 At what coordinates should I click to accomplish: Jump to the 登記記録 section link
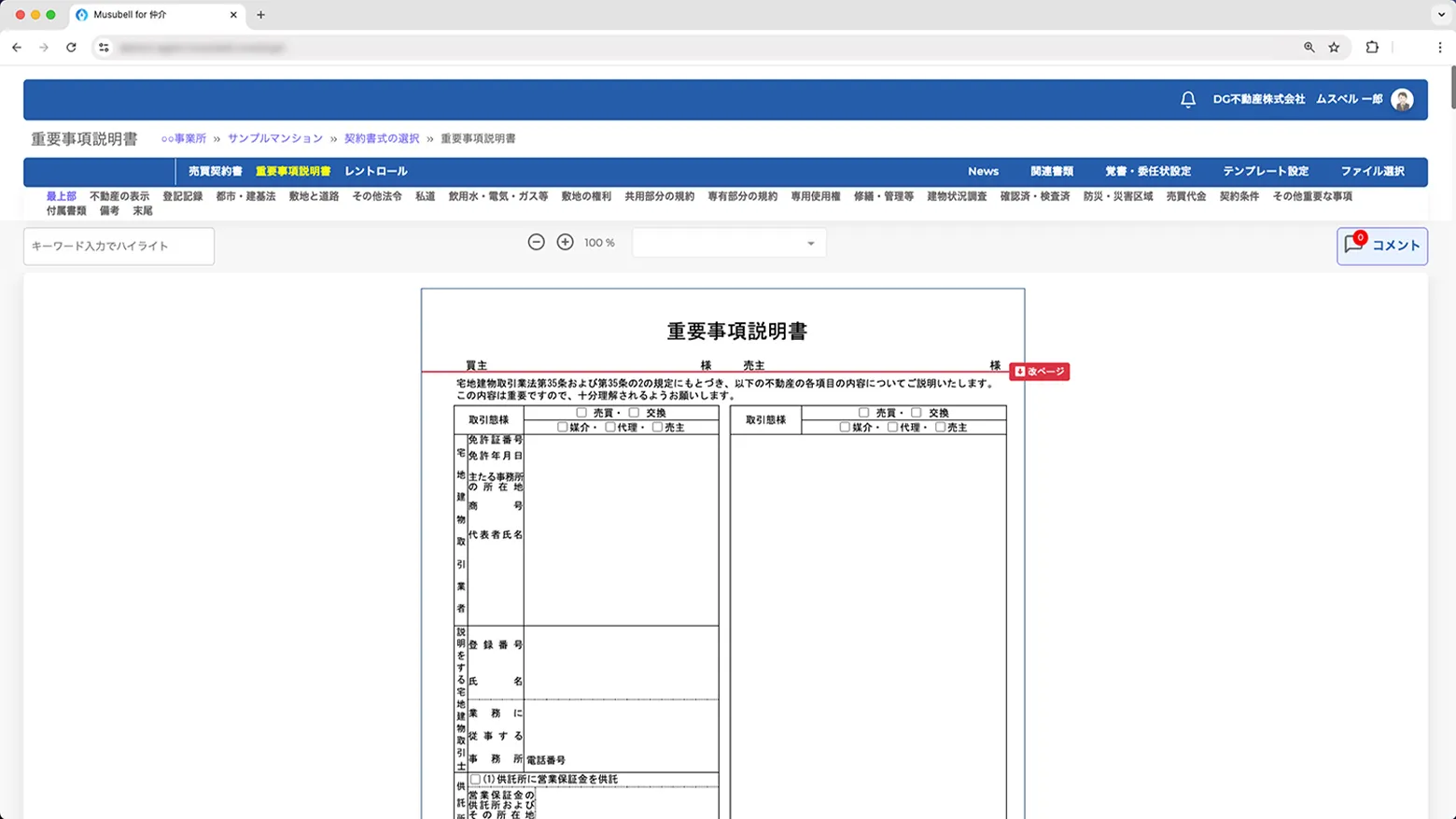[181, 196]
